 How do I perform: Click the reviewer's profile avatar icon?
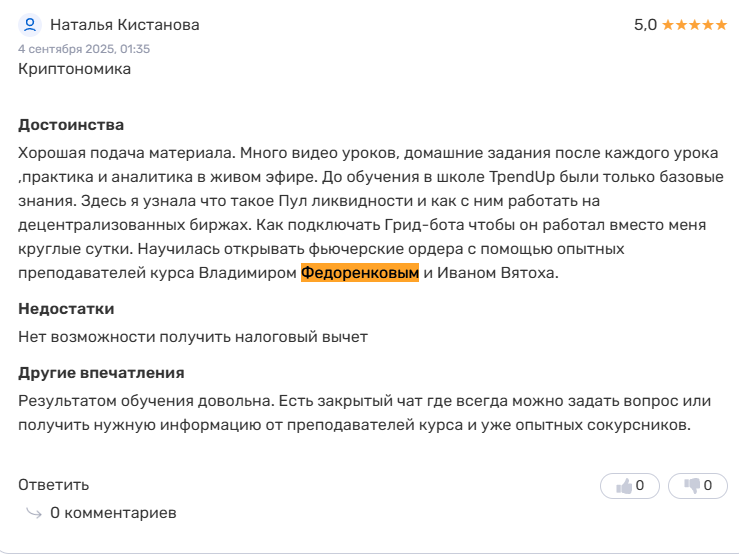(30, 24)
